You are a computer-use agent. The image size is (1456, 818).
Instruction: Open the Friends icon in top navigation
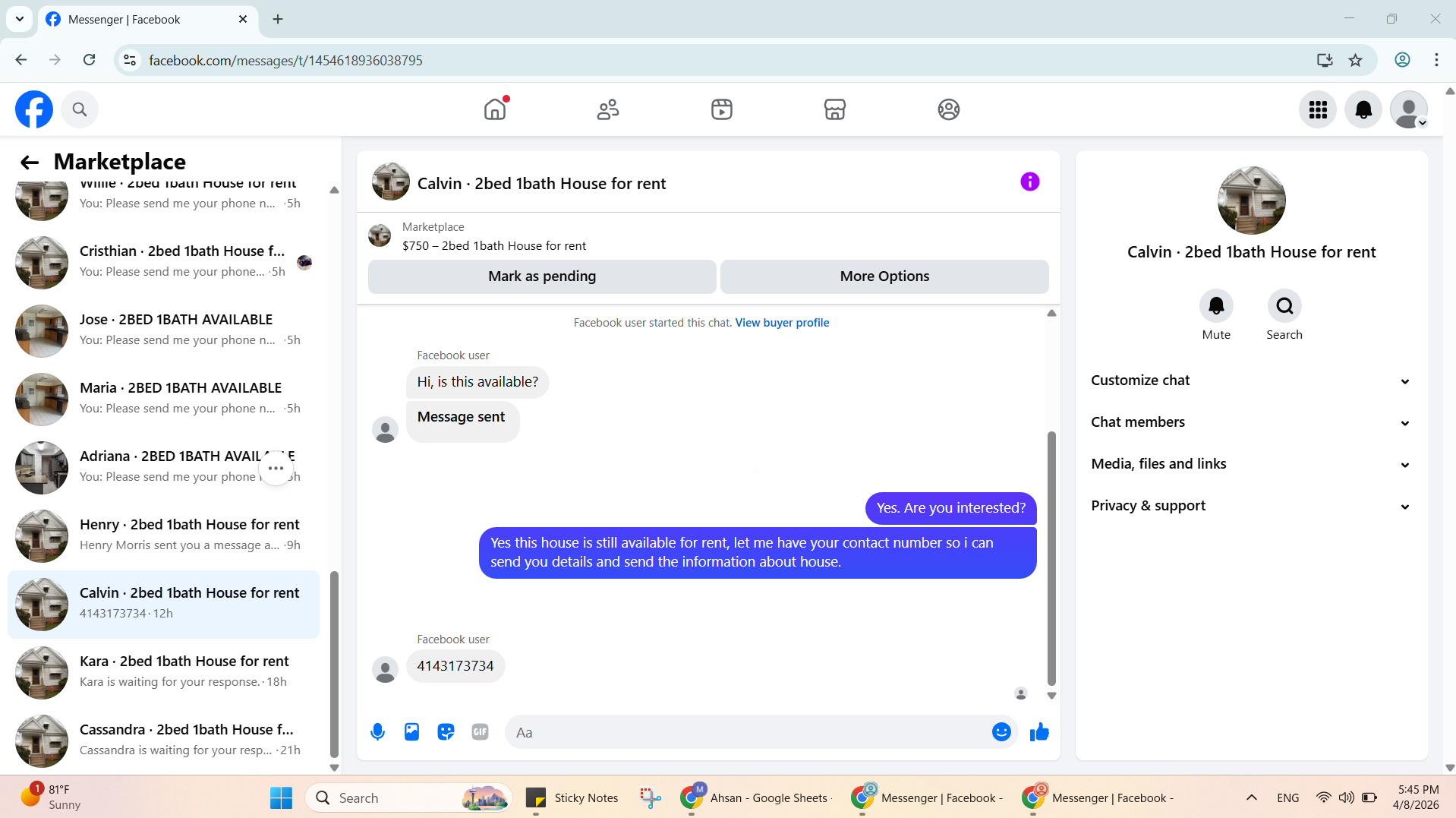click(x=608, y=109)
